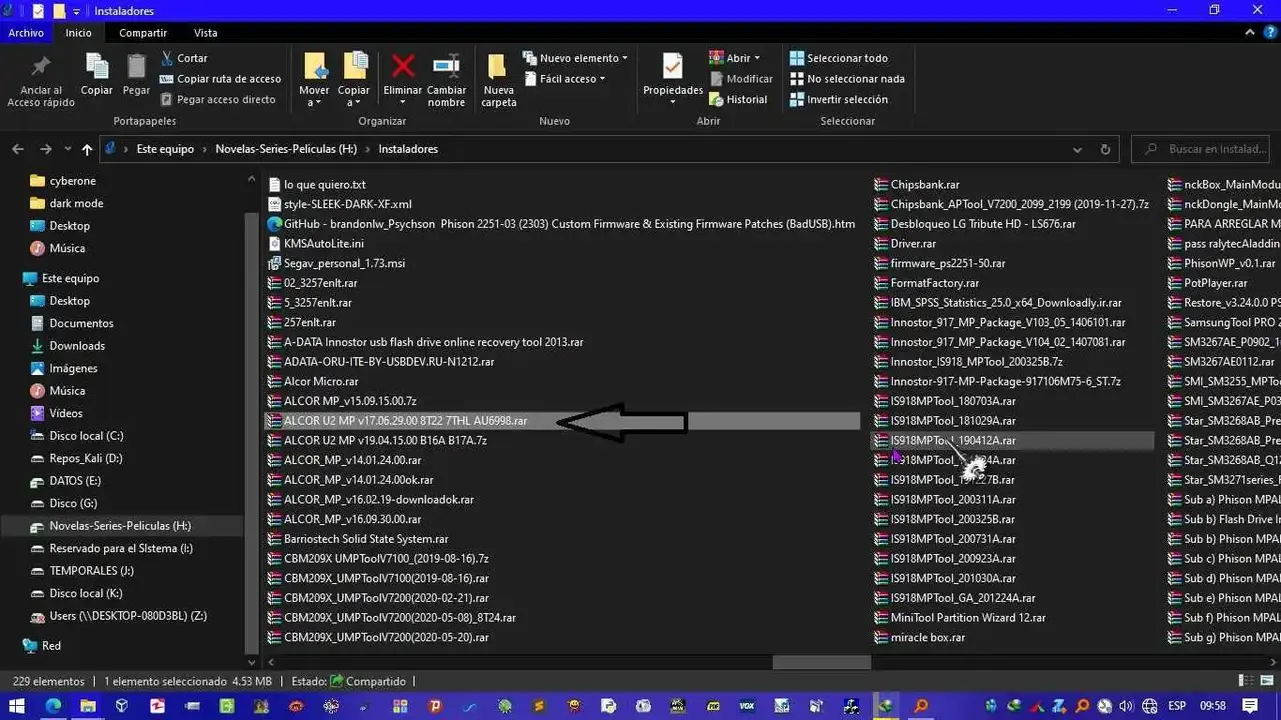
Task: Click Pegar acceso directo
Action: [x=217, y=100]
